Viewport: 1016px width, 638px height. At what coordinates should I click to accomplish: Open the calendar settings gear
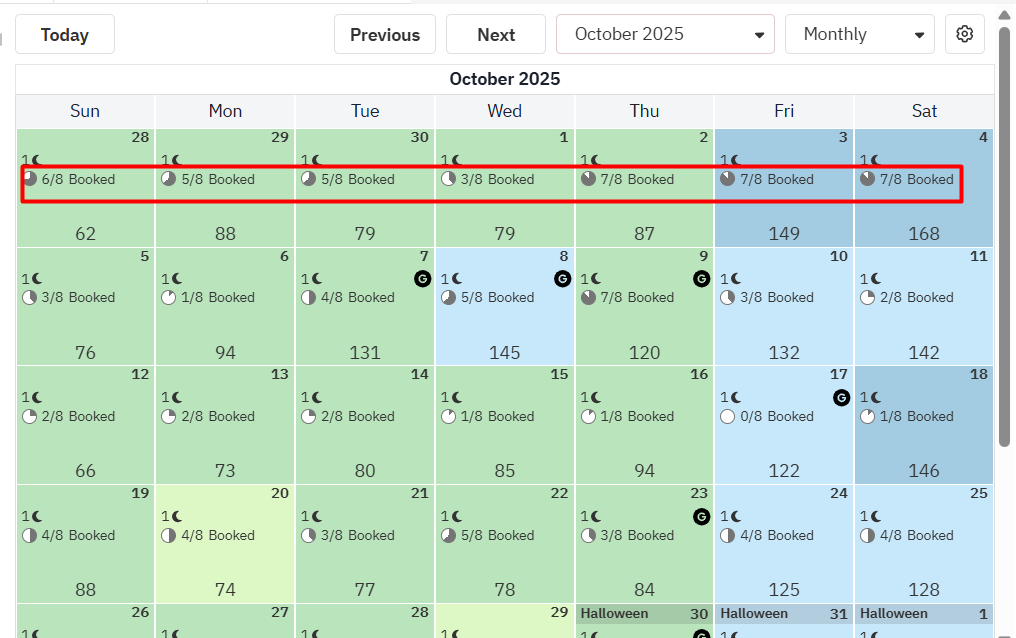coord(964,34)
